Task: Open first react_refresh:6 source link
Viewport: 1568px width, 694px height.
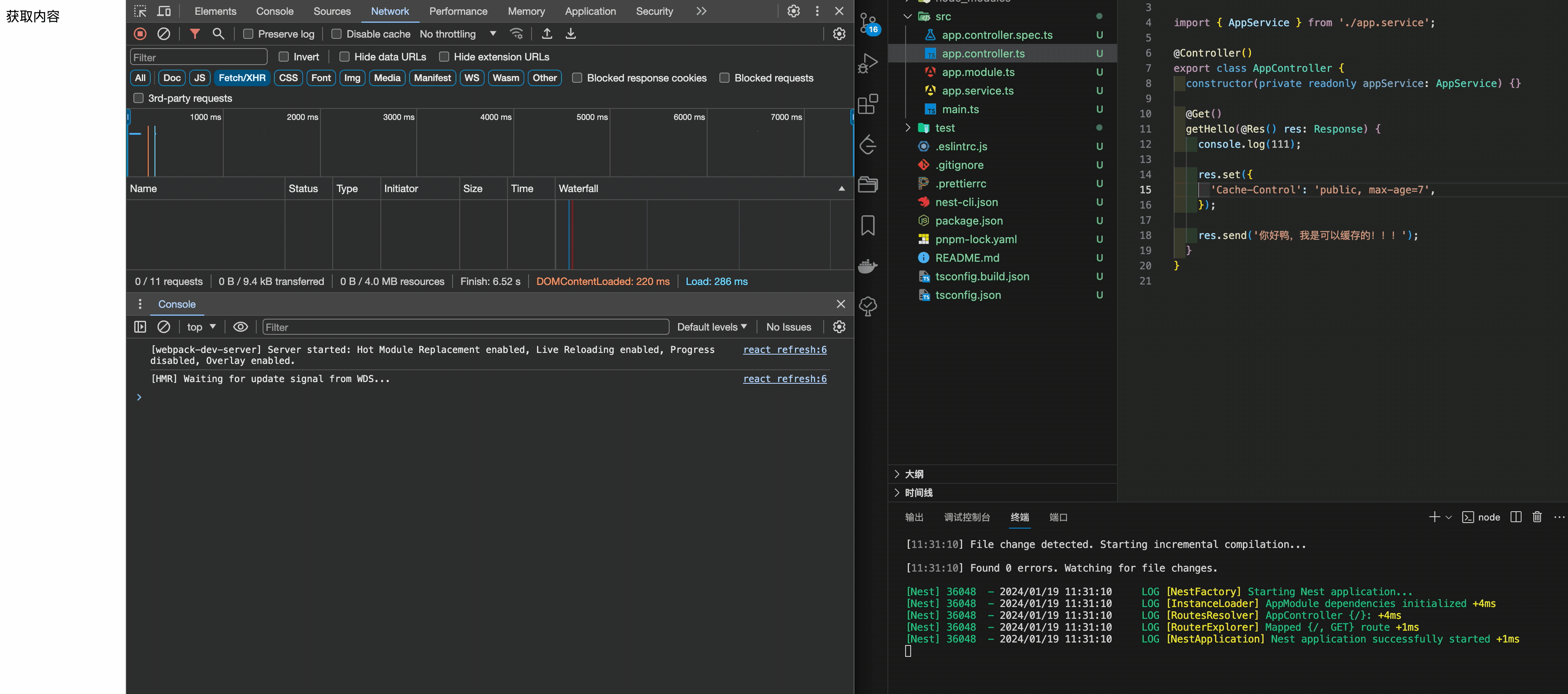Action: click(x=784, y=350)
